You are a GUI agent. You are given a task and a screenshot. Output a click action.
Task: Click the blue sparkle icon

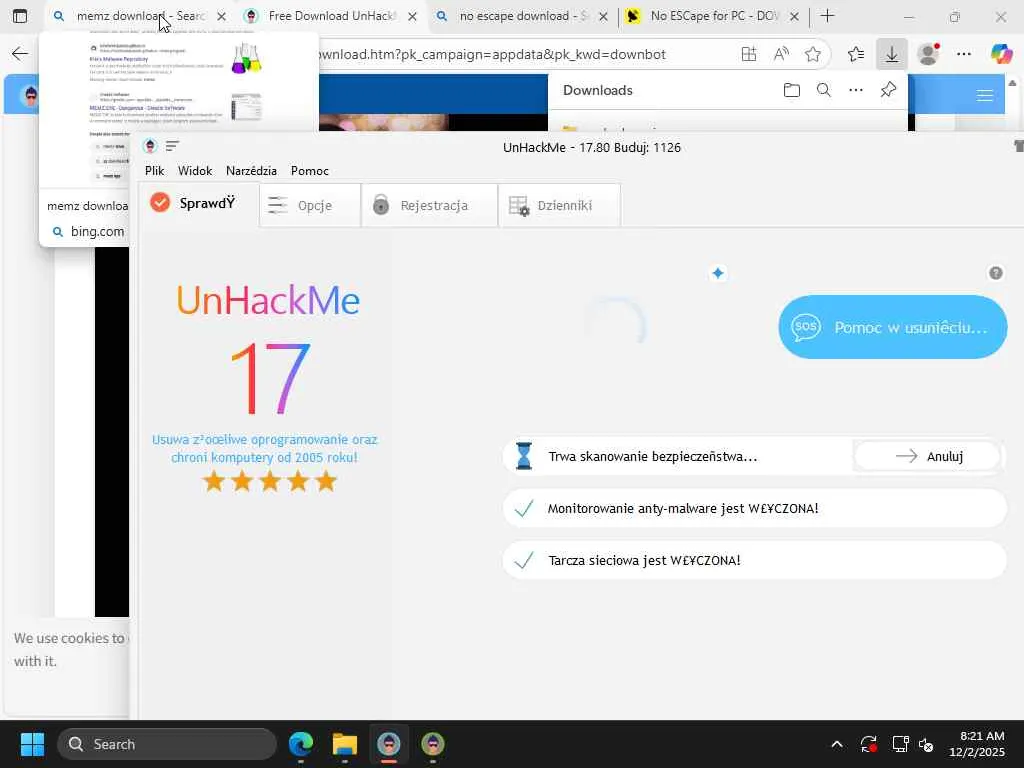718,273
